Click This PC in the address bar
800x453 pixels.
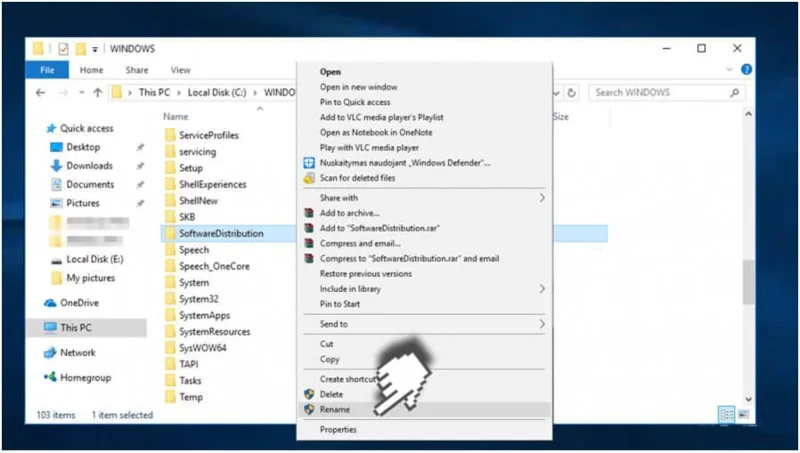154,92
